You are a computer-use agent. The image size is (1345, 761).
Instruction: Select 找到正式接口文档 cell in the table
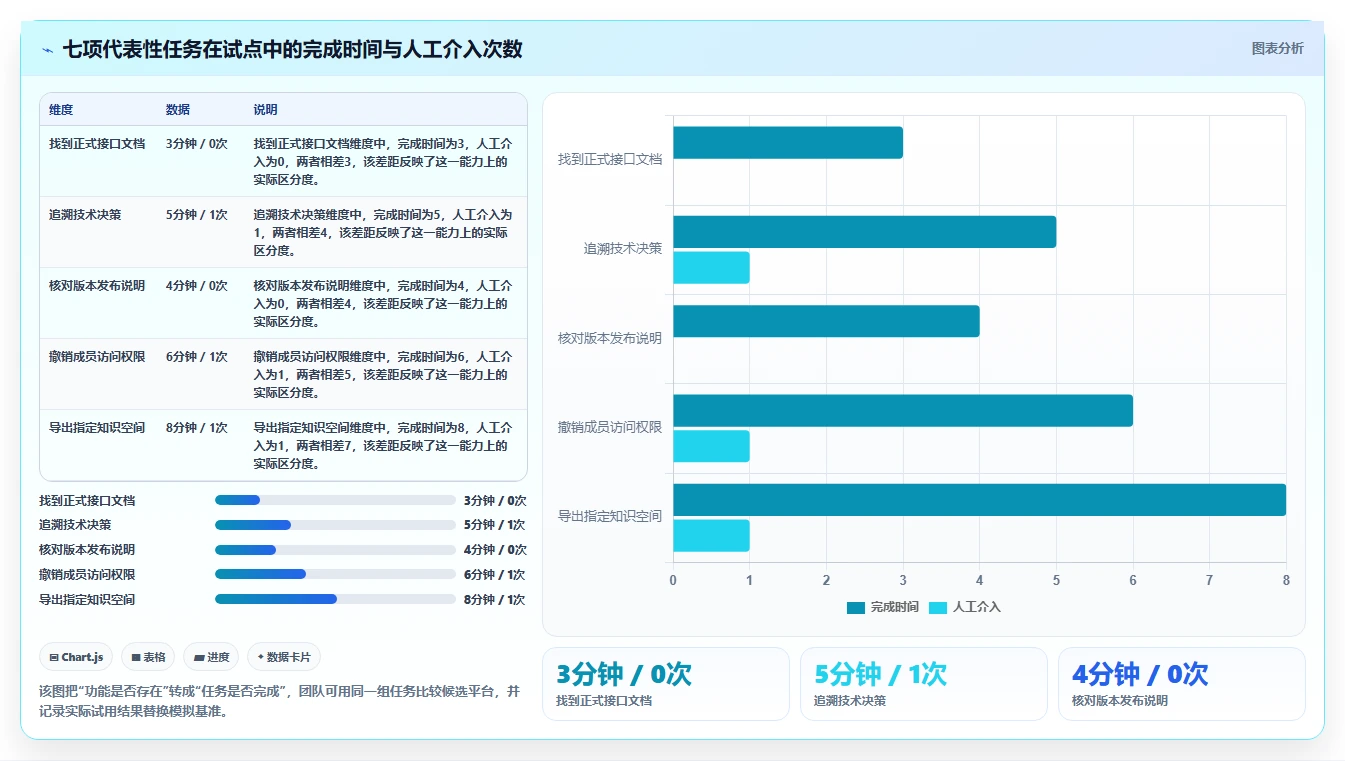[x=97, y=144]
